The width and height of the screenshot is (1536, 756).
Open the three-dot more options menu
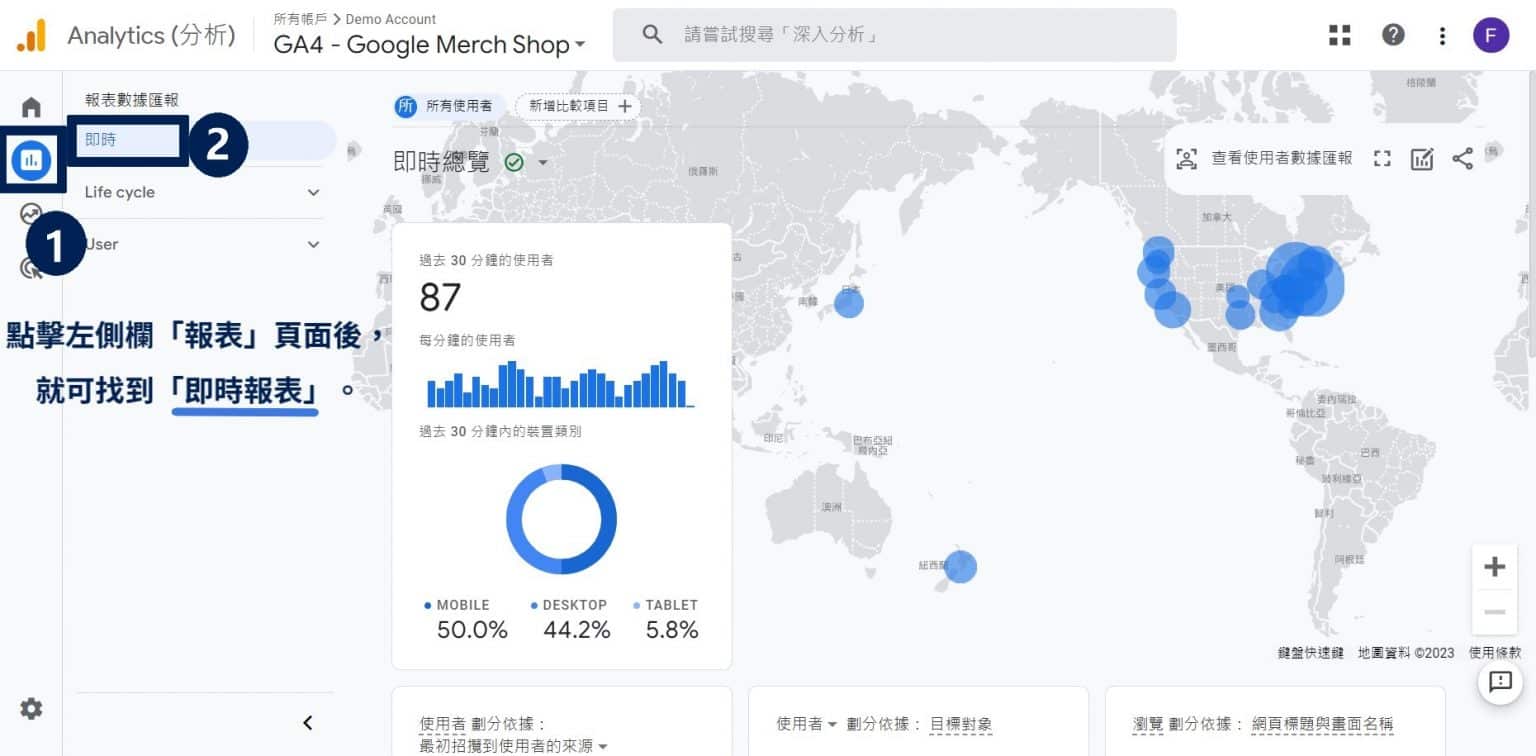[x=1442, y=36]
